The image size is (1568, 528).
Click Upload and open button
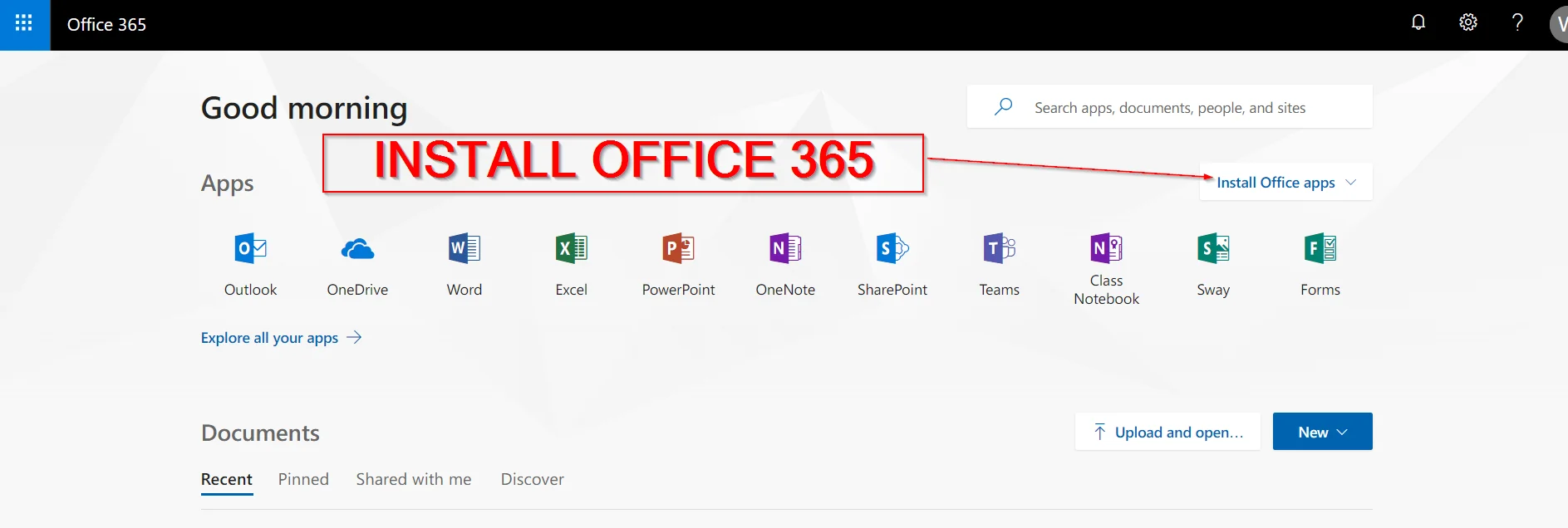[x=1167, y=432]
